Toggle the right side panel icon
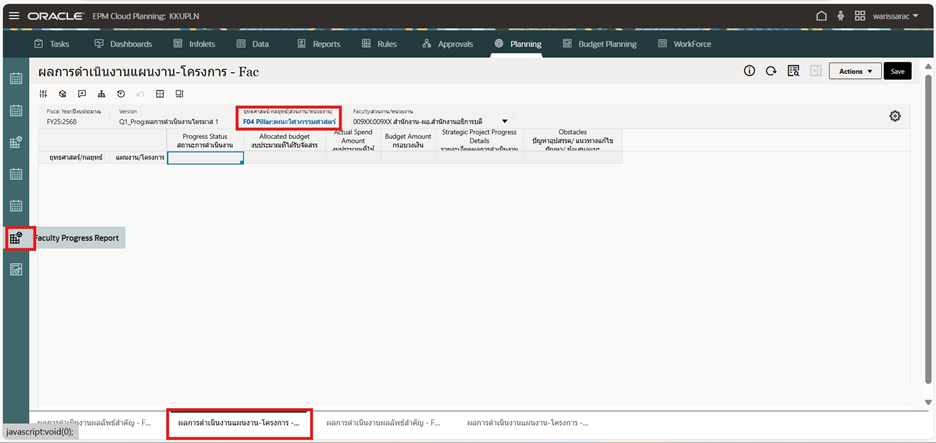Screen dimensions: 936x443 [x=815, y=71]
